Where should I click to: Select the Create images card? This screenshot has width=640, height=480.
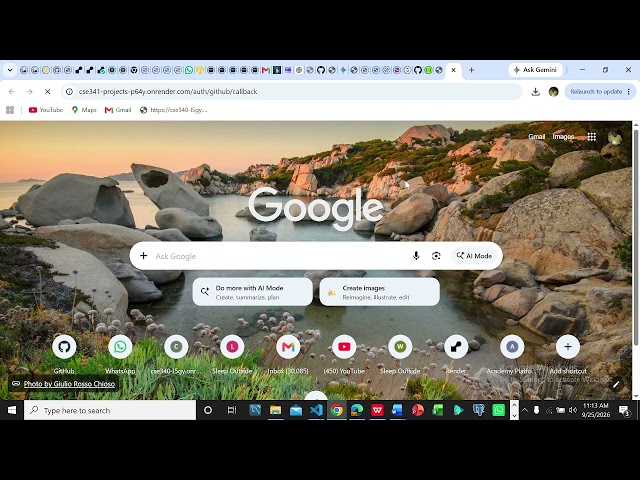[x=380, y=292]
